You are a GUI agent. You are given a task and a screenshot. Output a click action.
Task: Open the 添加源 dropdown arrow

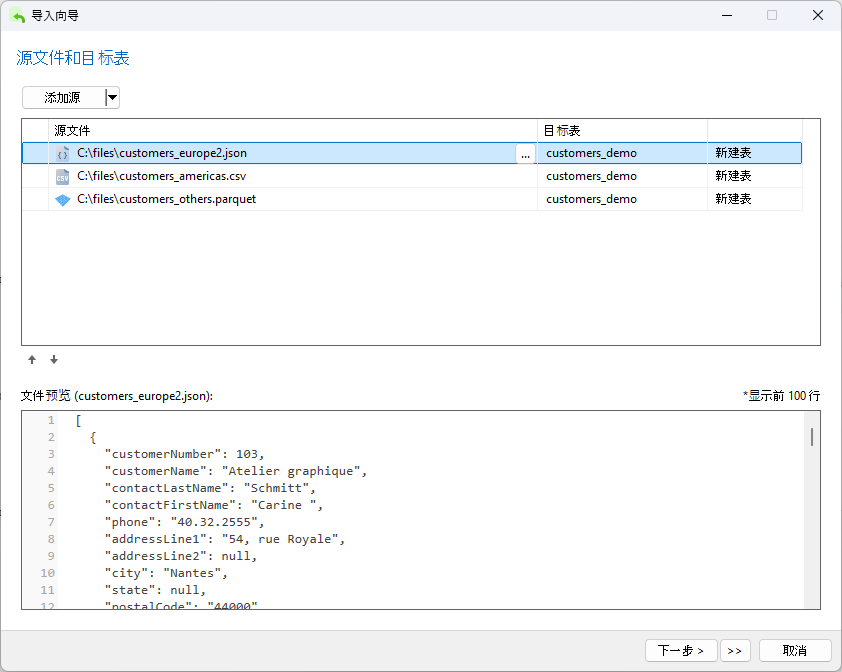tap(112, 98)
